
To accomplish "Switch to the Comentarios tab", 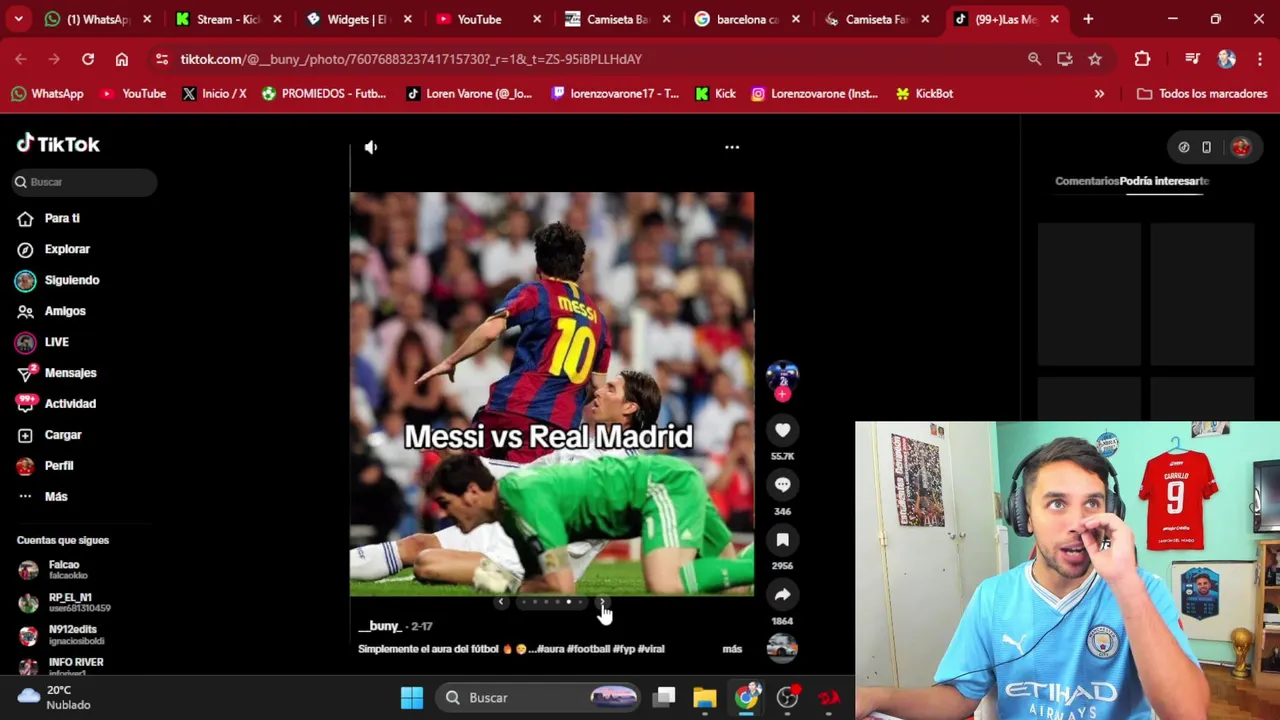I will (x=1087, y=181).
